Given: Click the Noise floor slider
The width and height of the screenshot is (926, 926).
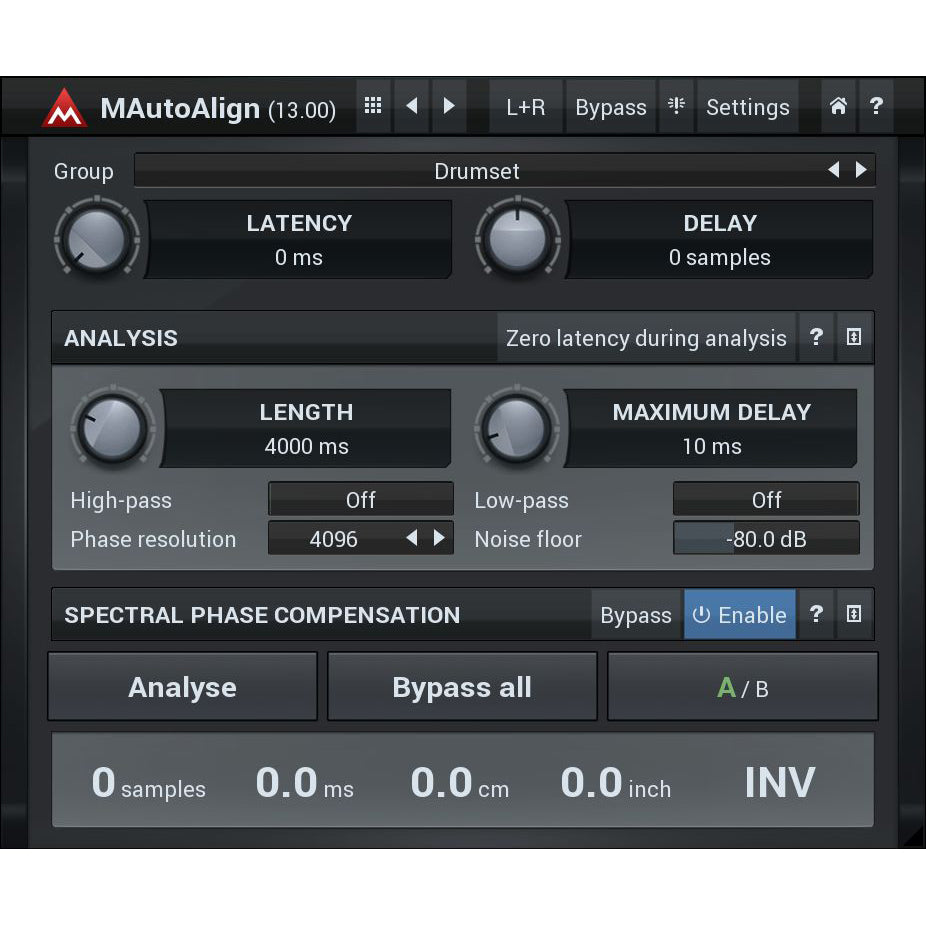Looking at the screenshot, I should [765, 539].
